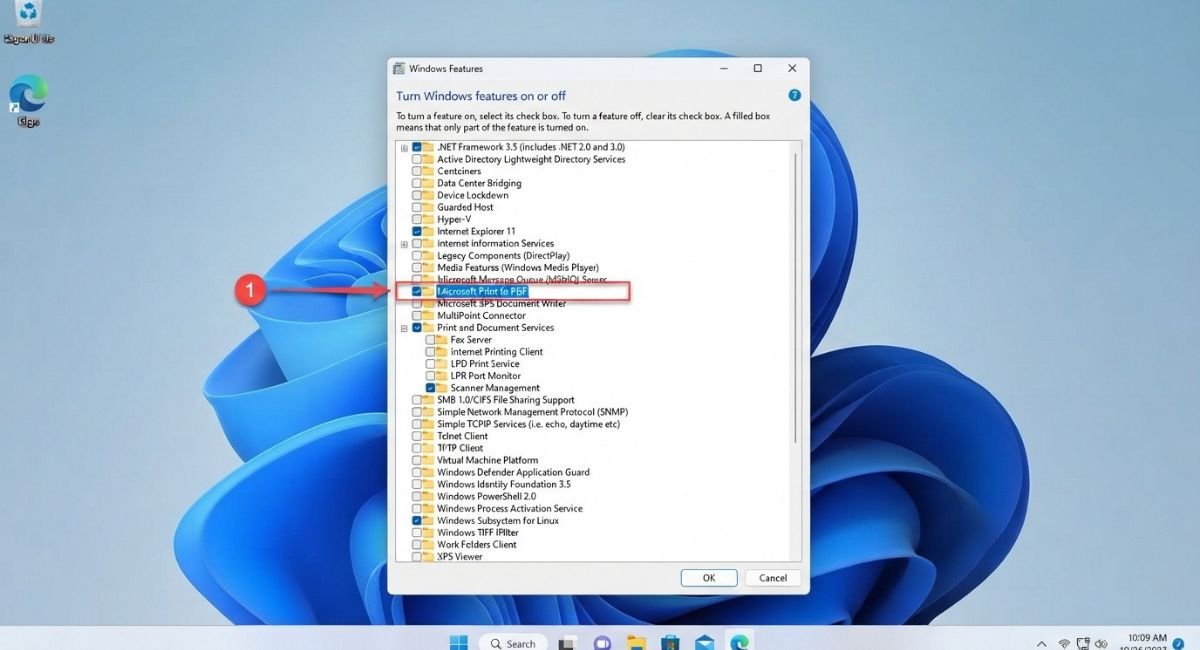Click the Scanner Management folder icon

tap(442, 388)
